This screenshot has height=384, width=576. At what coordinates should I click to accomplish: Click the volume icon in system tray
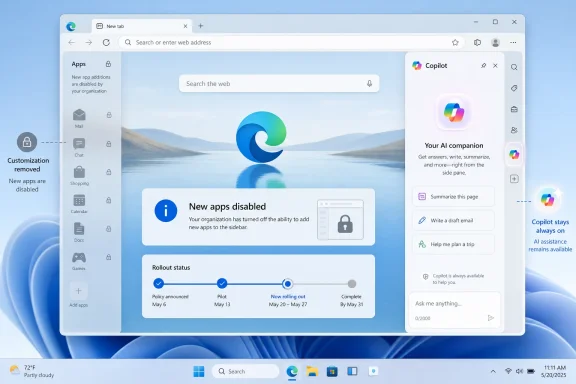(x=519, y=371)
